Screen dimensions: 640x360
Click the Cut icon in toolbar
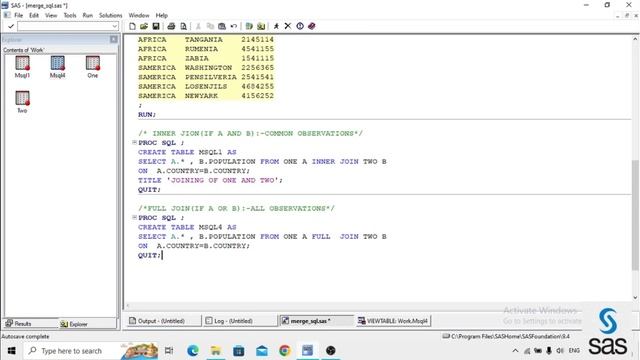pyautogui.click(x=198, y=26)
